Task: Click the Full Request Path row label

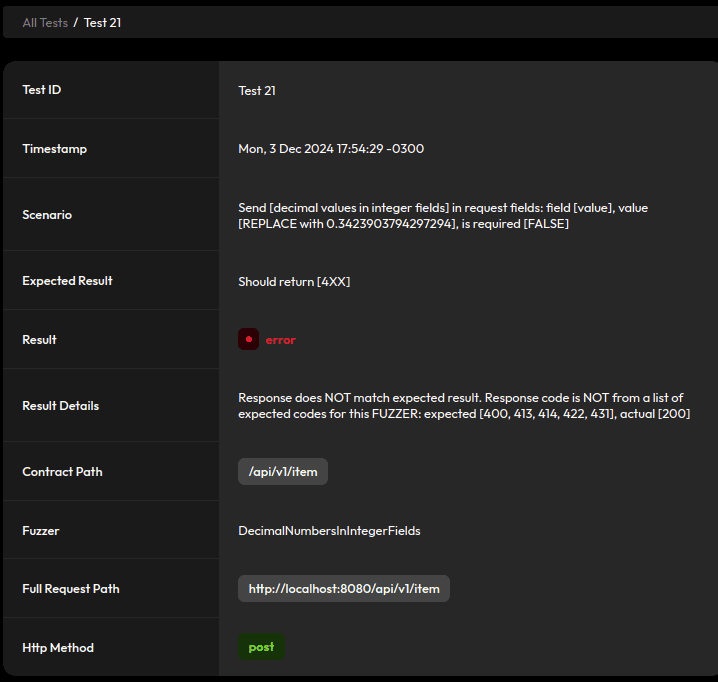Action: pyautogui.click(x=70, y=589)
